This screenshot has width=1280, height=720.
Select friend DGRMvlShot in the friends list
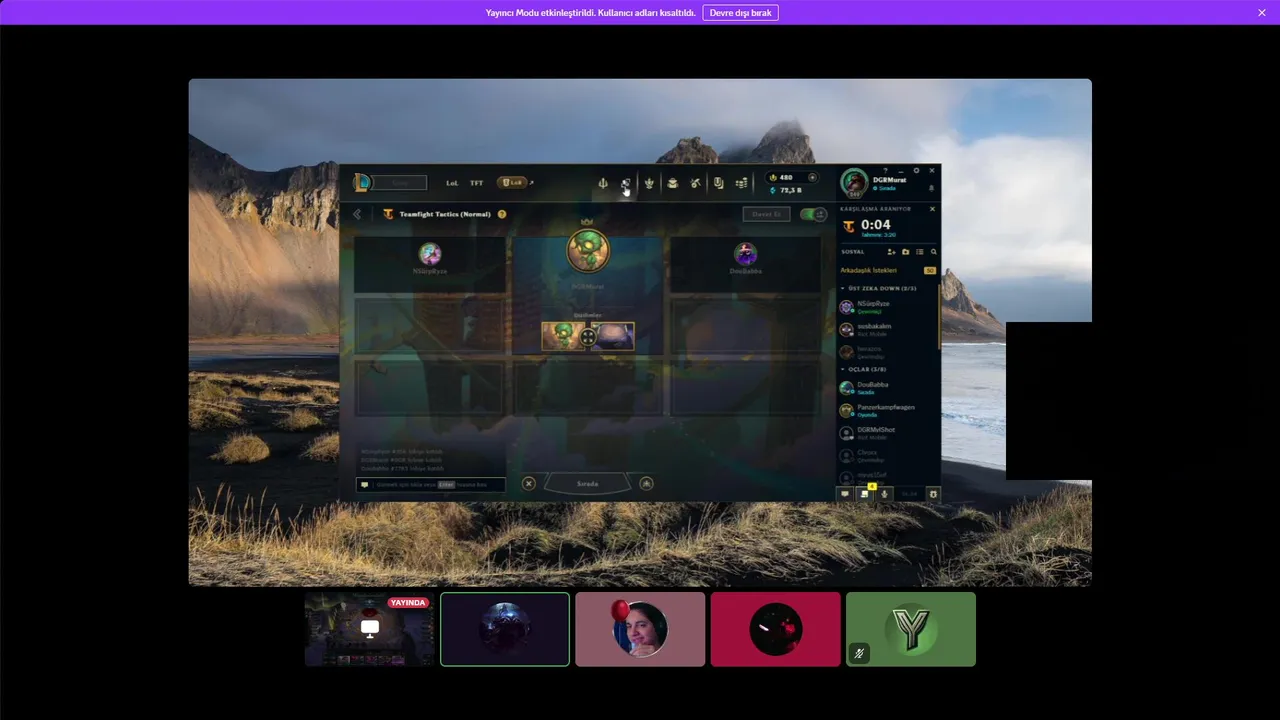(x=888, y=432)
